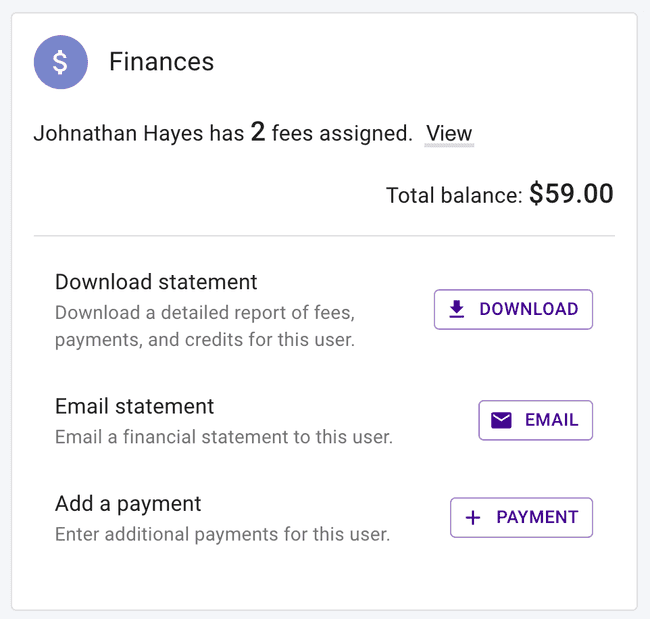Click the number 2 in fees assigned
The image size is (650, 619).
257,133
